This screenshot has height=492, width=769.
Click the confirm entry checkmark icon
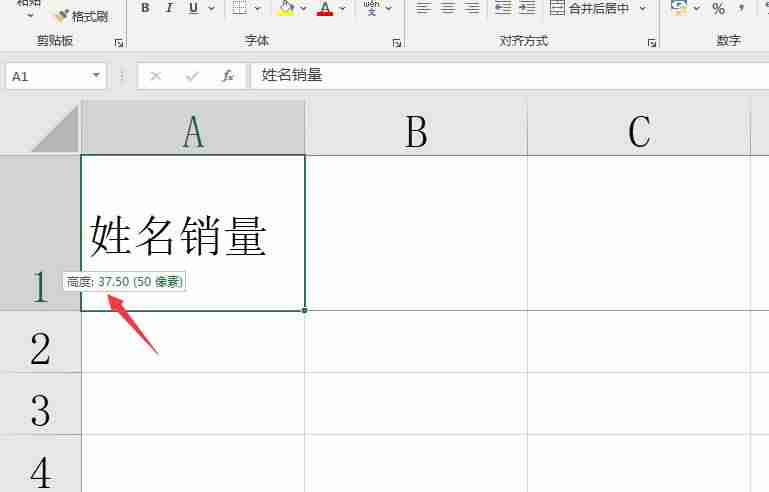coord(192,76)
